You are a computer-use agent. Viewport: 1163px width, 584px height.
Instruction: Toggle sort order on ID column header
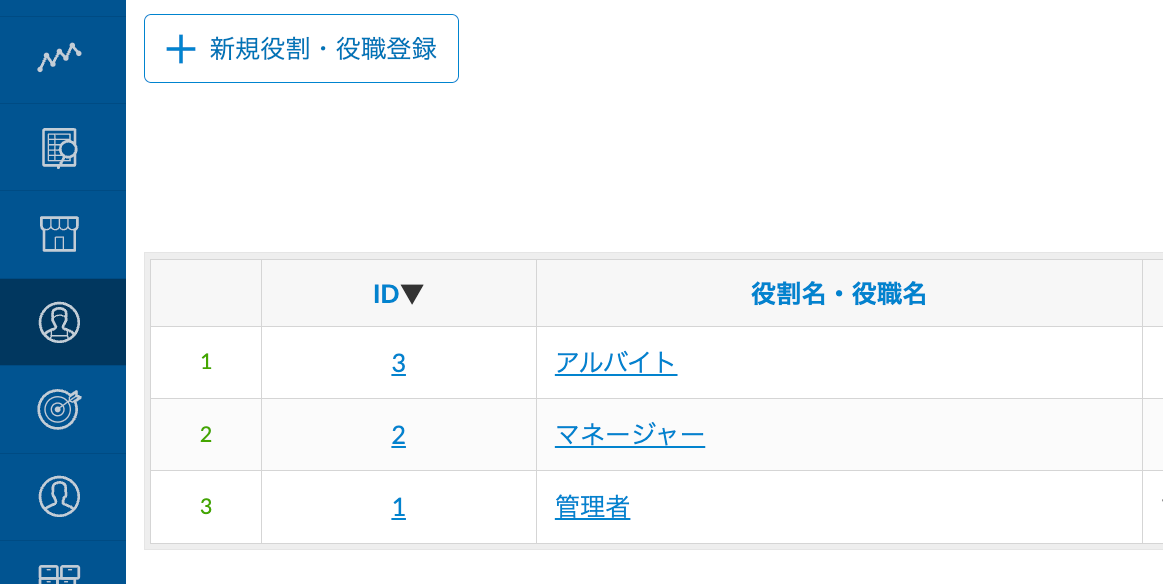(x=398, y=294)
